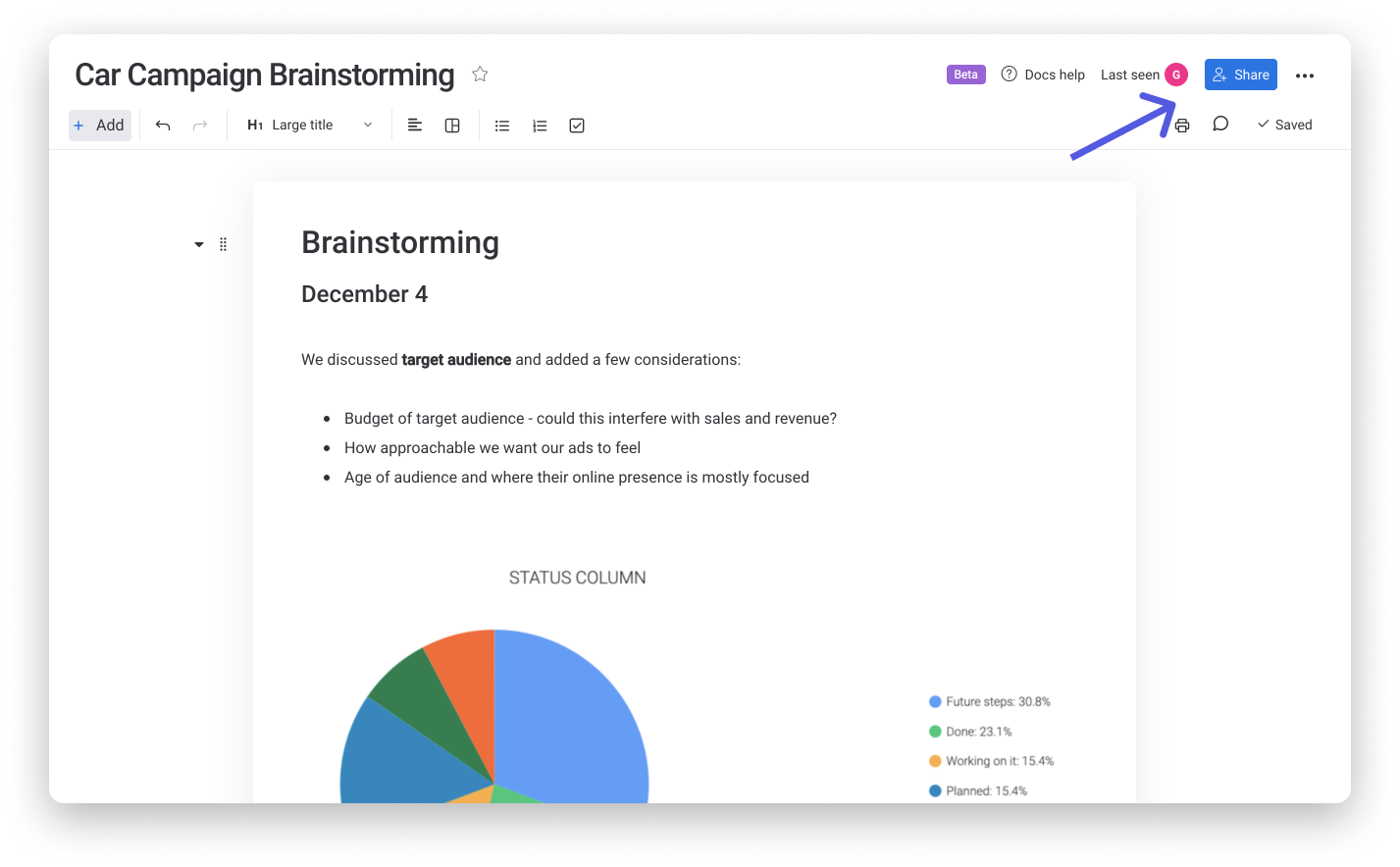The width and height of the screenshot is (1400, 867).
Task: Click the 'Budget of target audience' bullet
Action: click(591, 419)
